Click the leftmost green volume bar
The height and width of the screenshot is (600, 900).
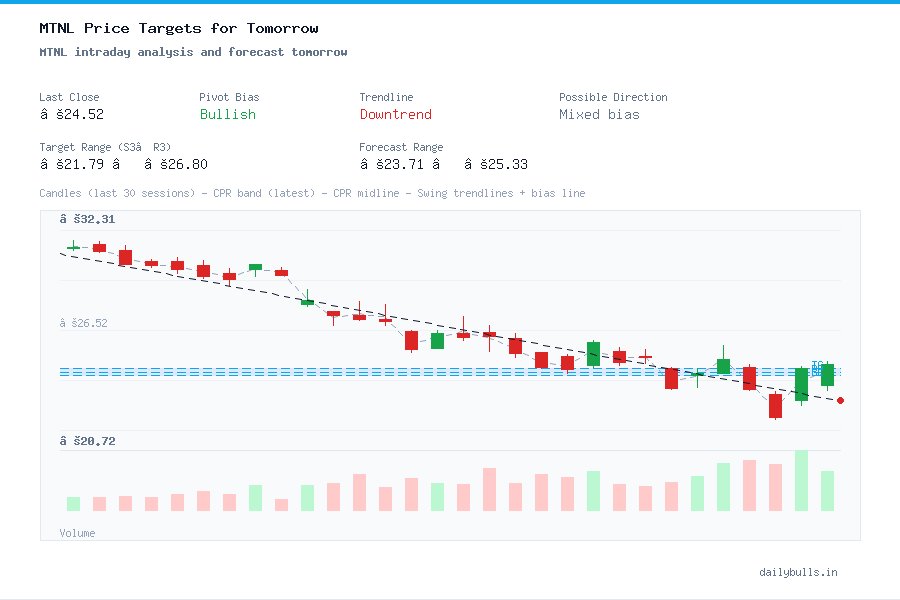72,503
